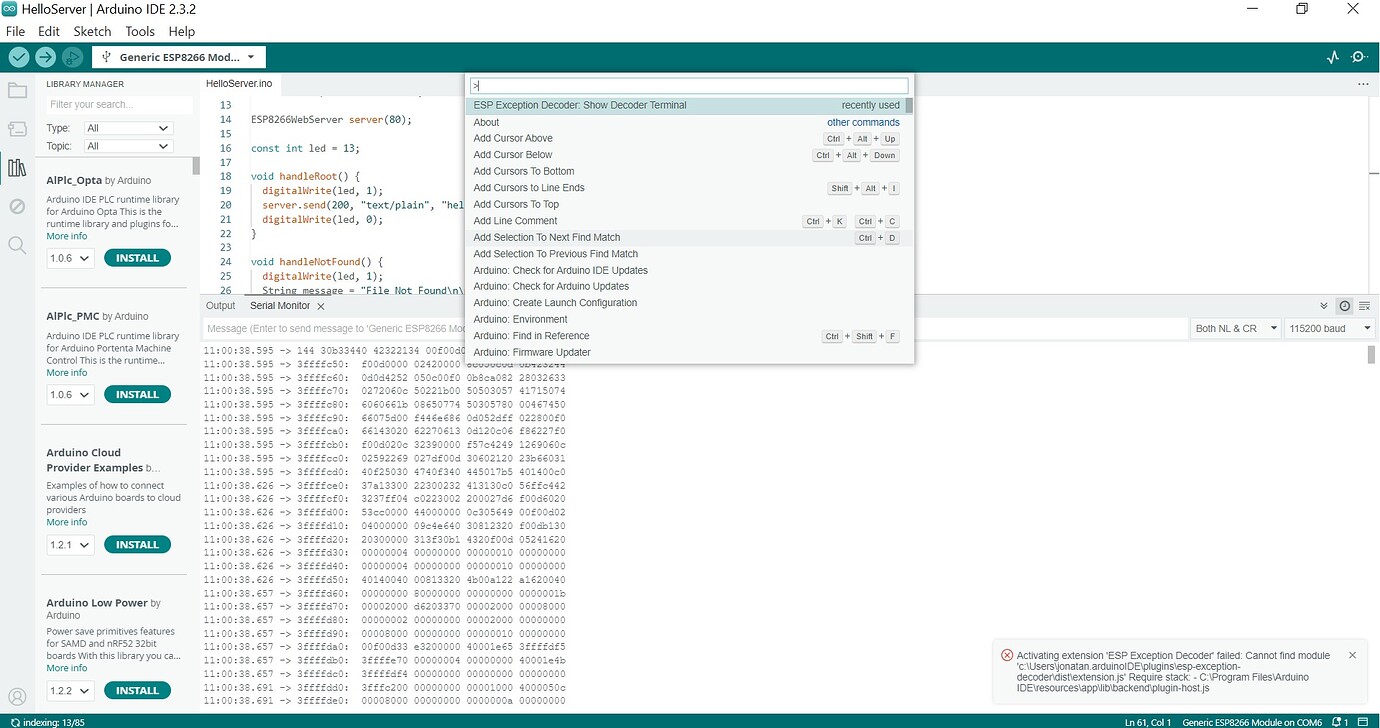Image resolution: width=1380 pixels, height=728 pixels.
Task: Start debugging from the toolbar
Action: coord(70,57)
